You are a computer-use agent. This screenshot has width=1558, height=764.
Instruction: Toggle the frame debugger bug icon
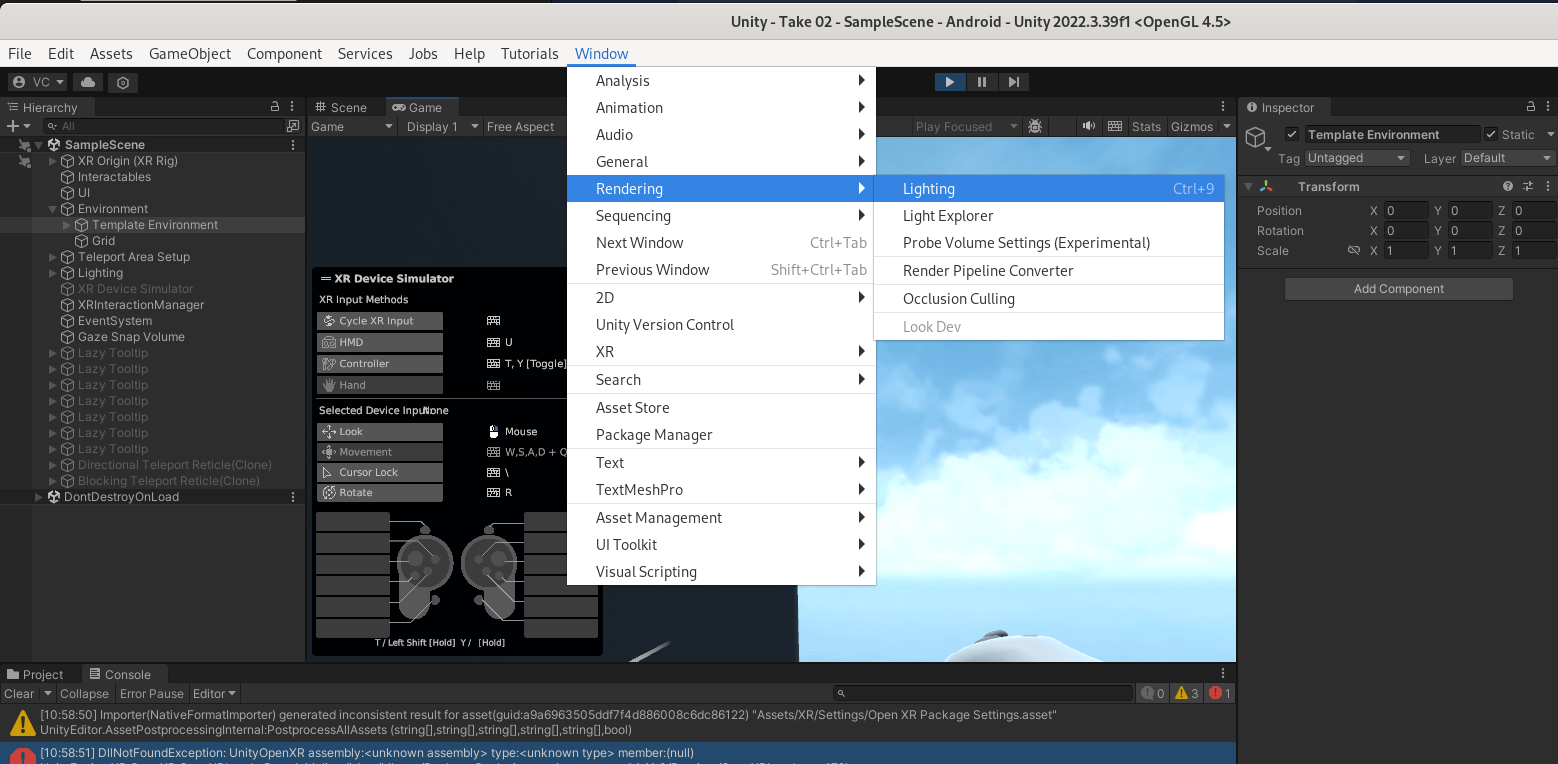tap(1035, 127)
